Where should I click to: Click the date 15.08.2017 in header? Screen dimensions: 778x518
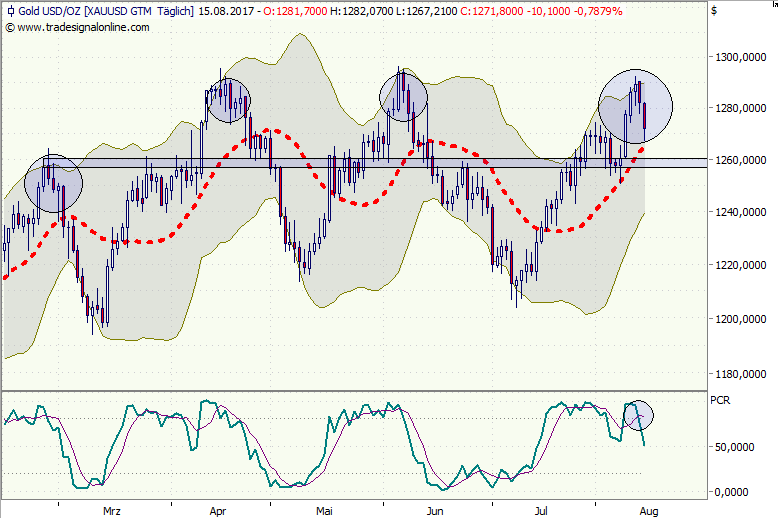[226, 11]
